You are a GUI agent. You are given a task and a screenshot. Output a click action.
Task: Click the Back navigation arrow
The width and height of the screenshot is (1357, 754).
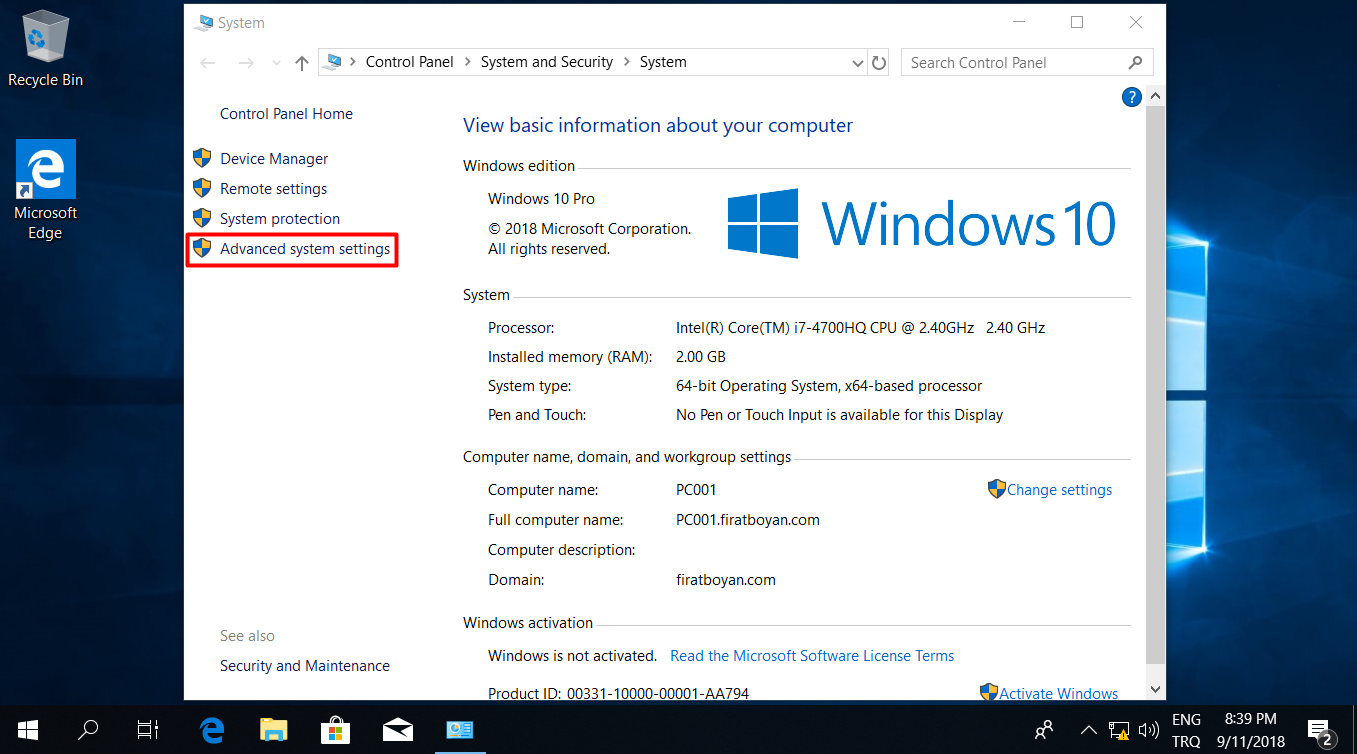208,62
